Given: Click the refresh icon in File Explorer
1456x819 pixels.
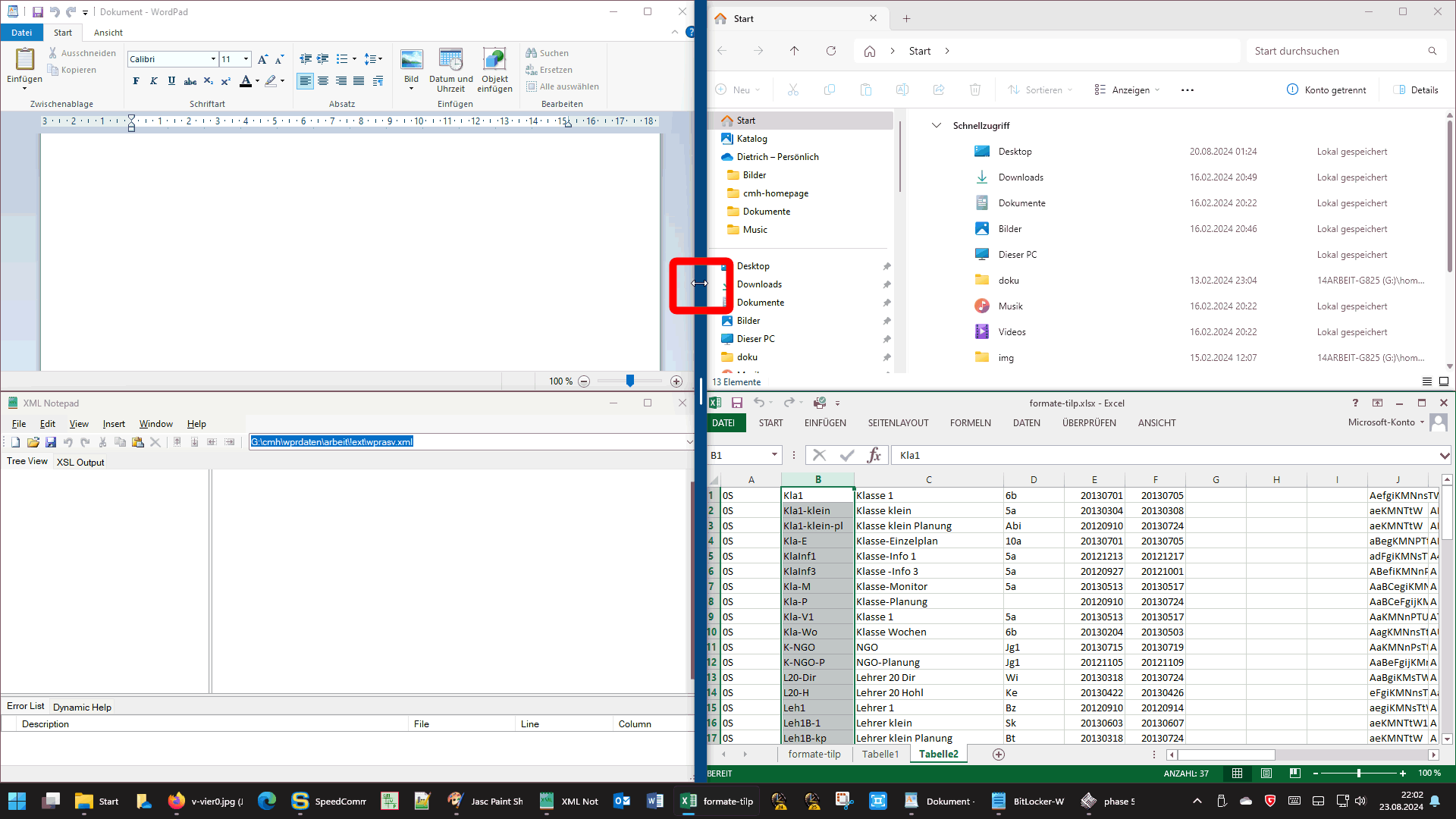Looking at the screenshot, I should [831, 51].
